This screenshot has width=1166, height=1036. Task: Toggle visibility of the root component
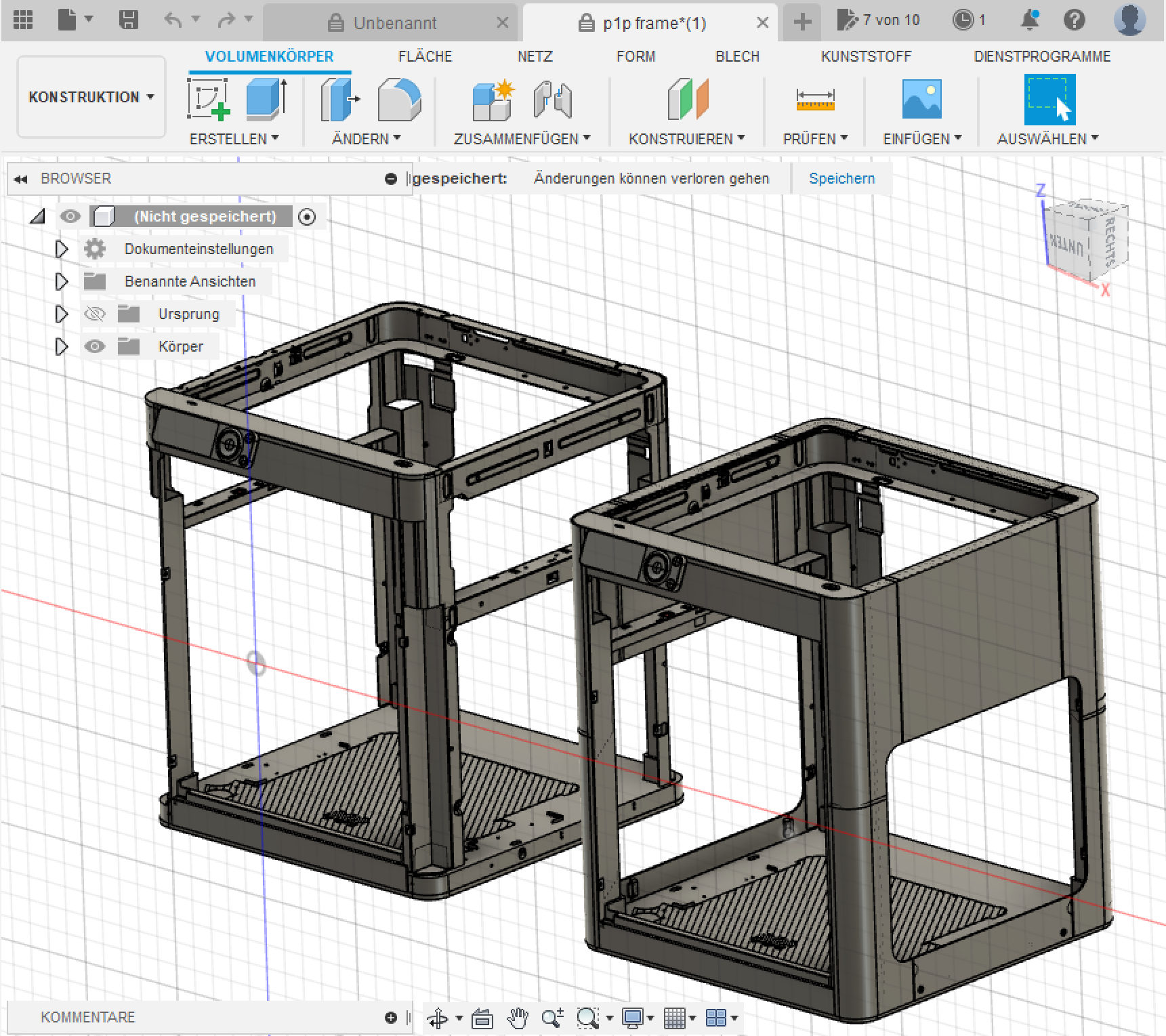(70, 216)
